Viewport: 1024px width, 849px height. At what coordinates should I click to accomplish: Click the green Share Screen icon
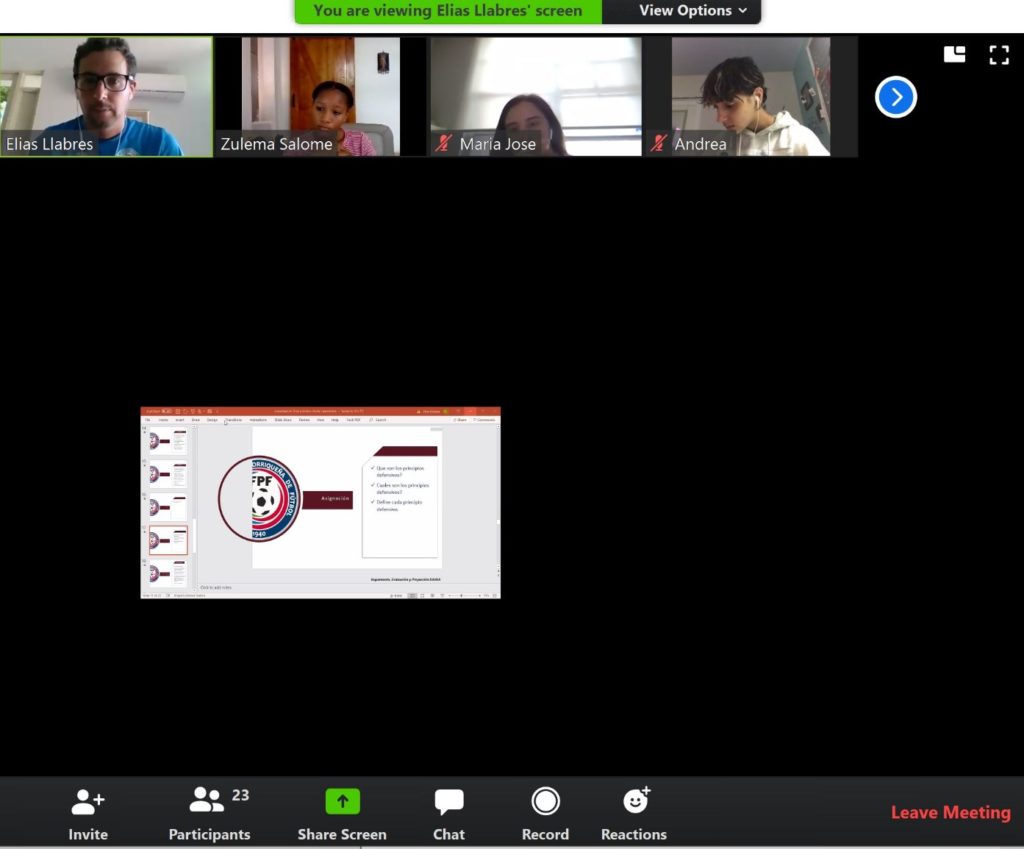[x=342, y=802]
